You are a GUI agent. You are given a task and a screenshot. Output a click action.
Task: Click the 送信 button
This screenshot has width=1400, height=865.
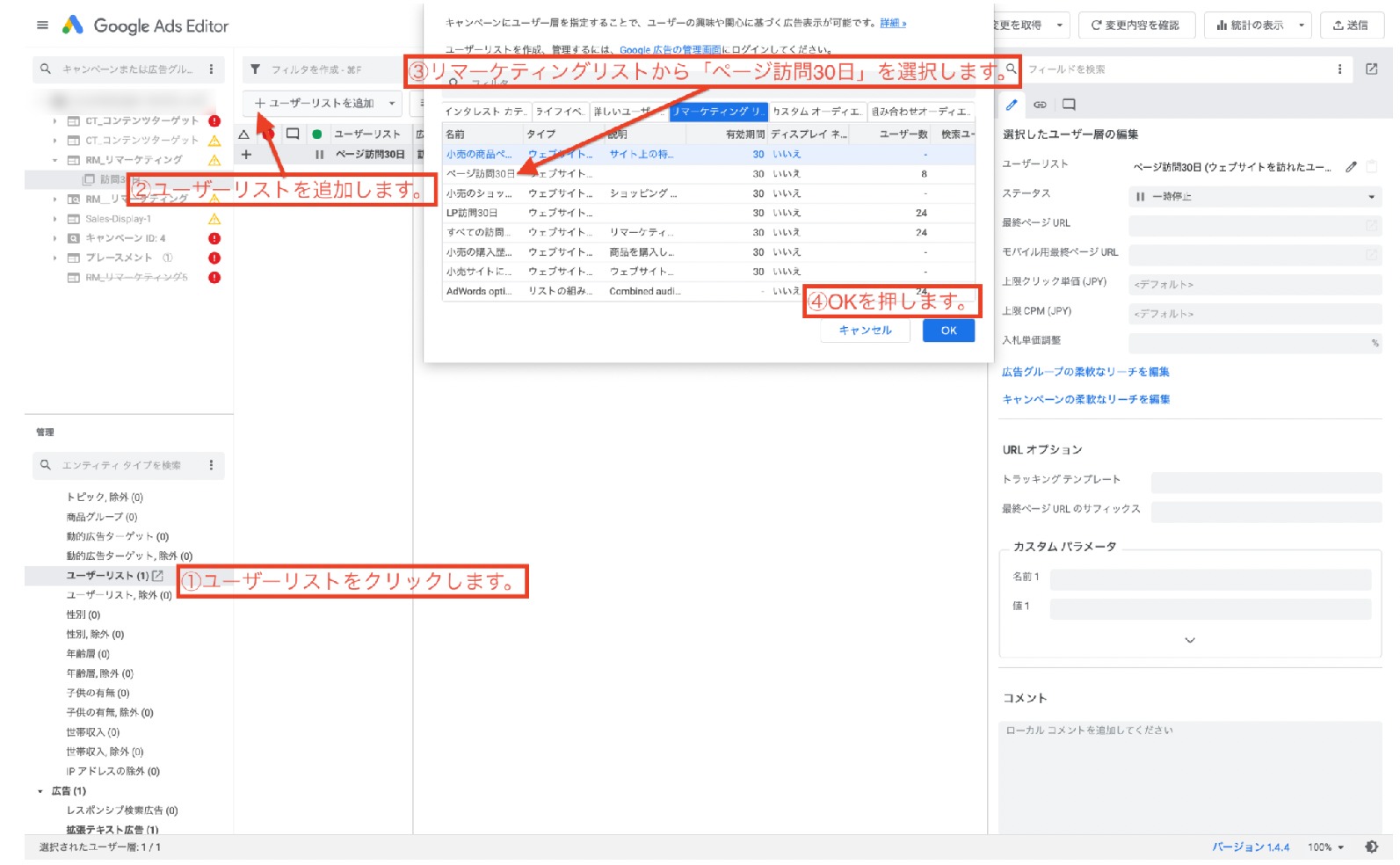(x=1352, y=25)
